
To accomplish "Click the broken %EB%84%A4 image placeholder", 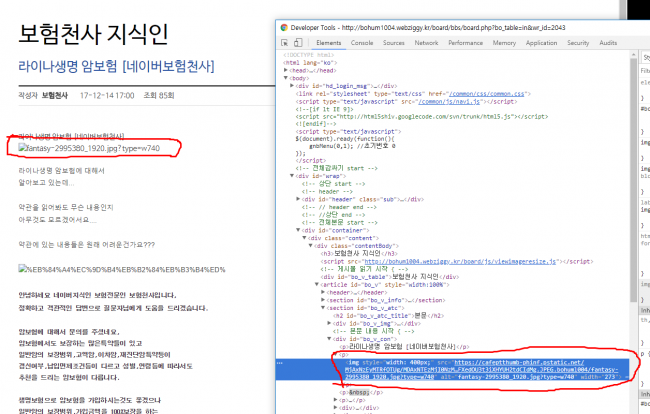I will [122, 269].
